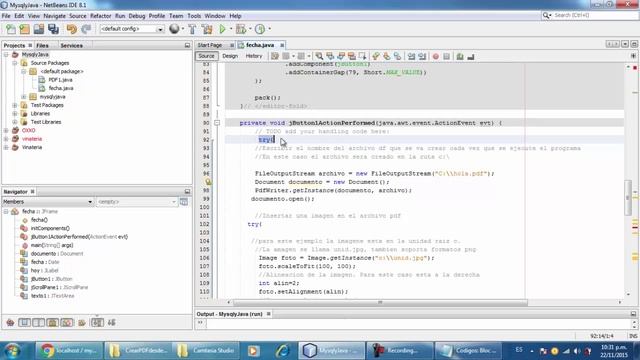Click the Uncomment editor toolbar icon
Image resolution: width=640 pixels, height=360 pixels.
pos(471,56)
